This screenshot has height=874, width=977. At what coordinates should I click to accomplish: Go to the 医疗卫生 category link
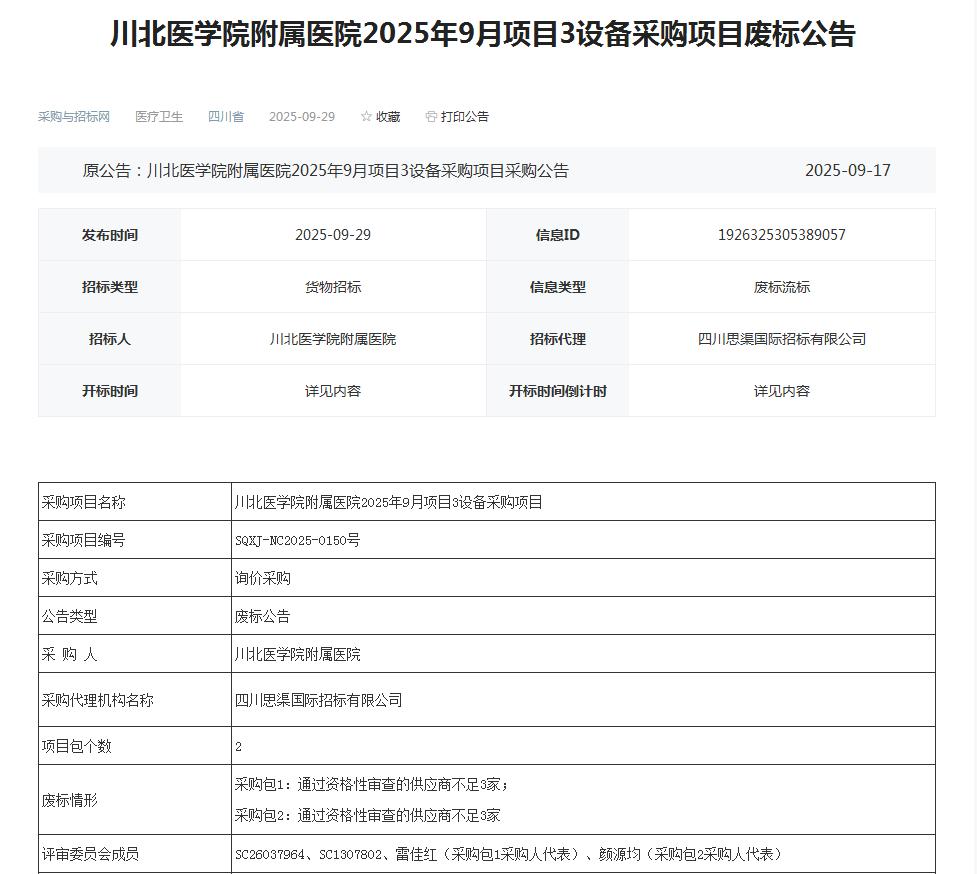(159, 117)
